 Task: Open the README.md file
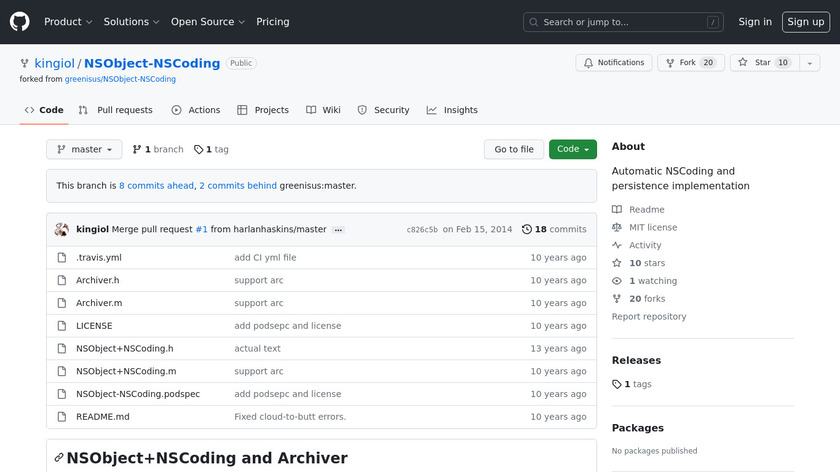point(103,417)
